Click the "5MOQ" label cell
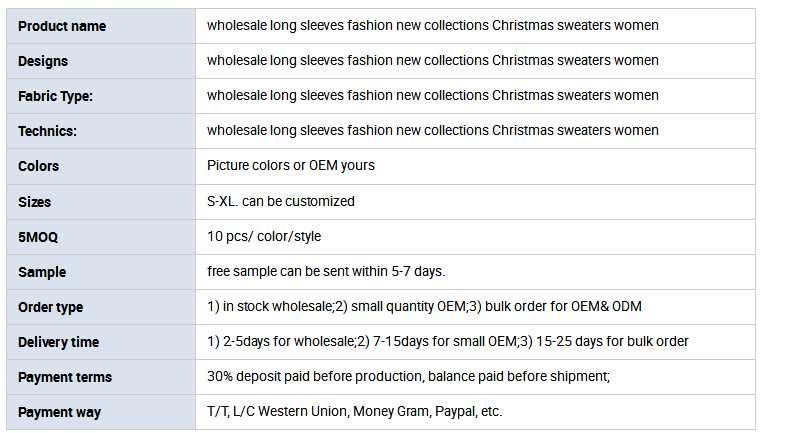The width and height of the screenshot is (789, 433). 38,237
